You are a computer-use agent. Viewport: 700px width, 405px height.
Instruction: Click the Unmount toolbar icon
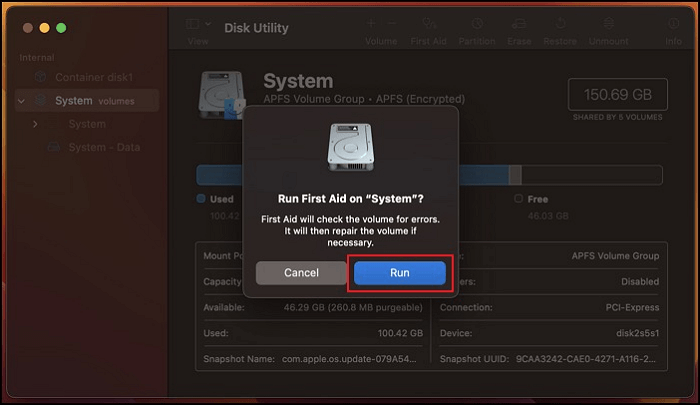(x=608, y=23)
